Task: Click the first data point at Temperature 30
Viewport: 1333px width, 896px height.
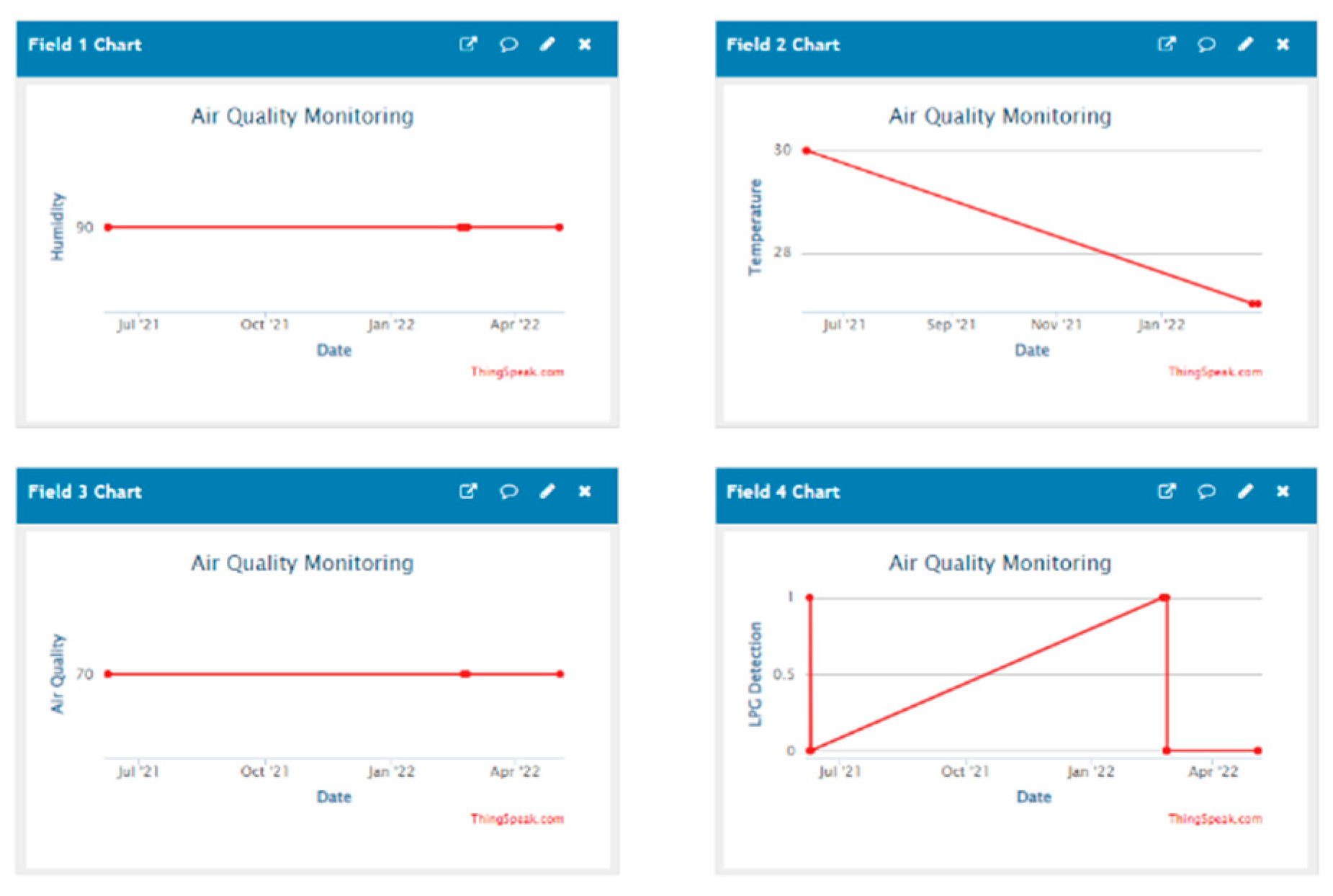Action: (807, 151)
